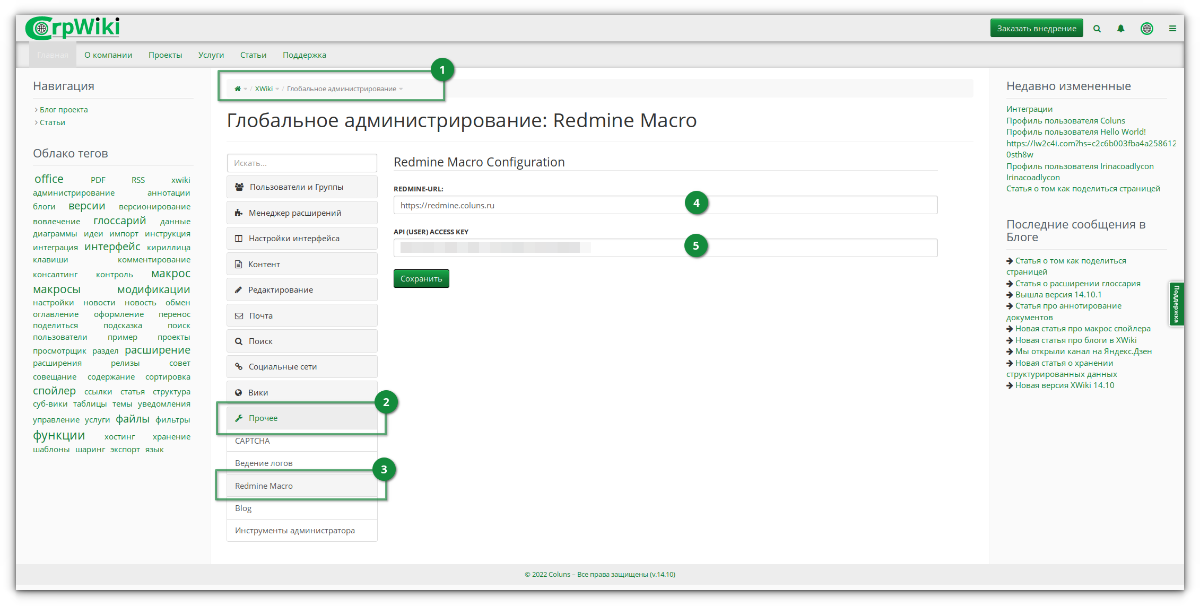
Task: Expand the Глобальное администрирование breadcrumb dropdown
Action: (401, 89)
